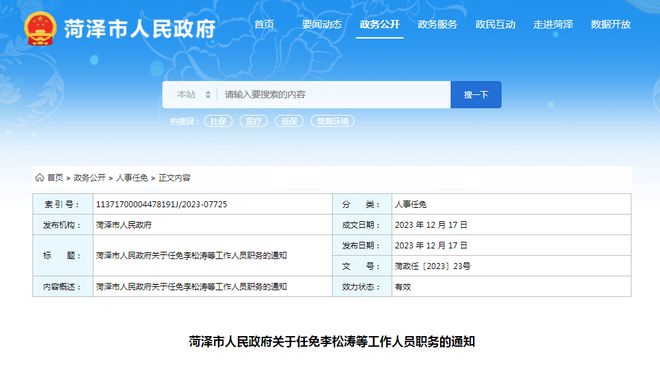The height and width of the screenshot is (366, 660).
Task: Open the 政民互动 navigation item
Action: pos(495,24)
